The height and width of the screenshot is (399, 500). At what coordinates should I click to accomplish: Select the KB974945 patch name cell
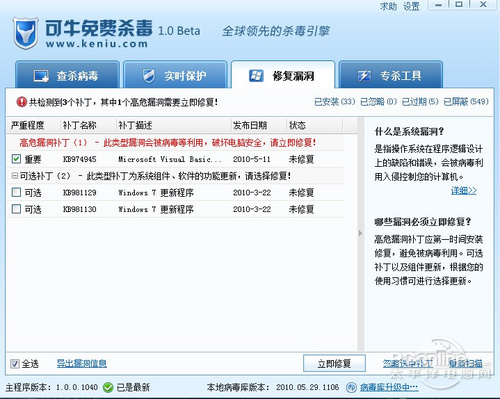pyautogui.click(x=80, y=159)
